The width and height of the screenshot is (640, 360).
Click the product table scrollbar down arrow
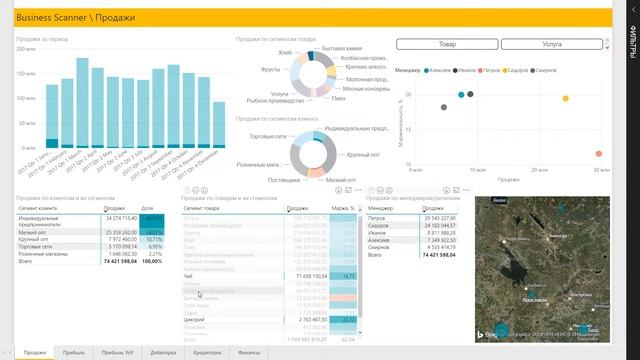point(360,333)
